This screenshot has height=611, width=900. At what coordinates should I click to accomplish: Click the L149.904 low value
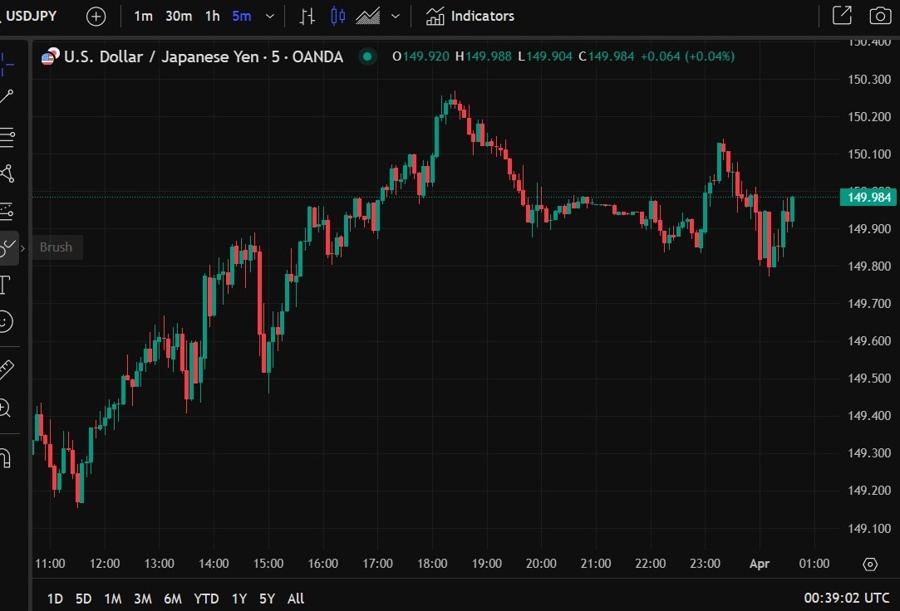coord(545,56)
